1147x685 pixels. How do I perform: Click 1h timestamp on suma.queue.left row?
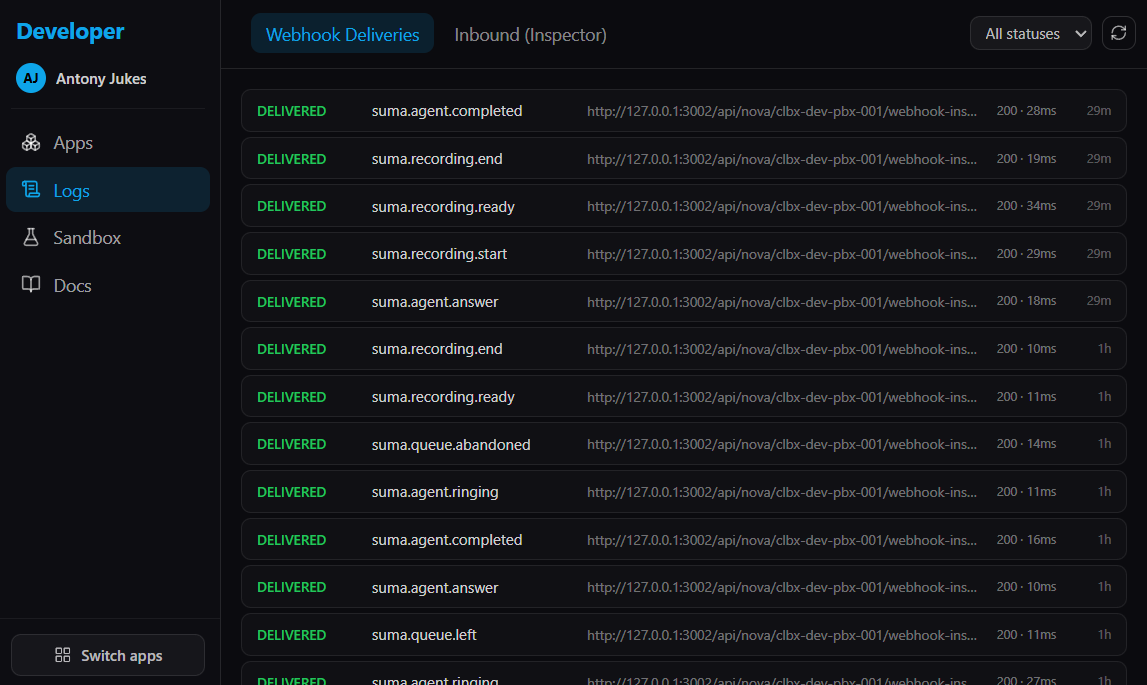pyautogui.click(x=1105, y=635)
